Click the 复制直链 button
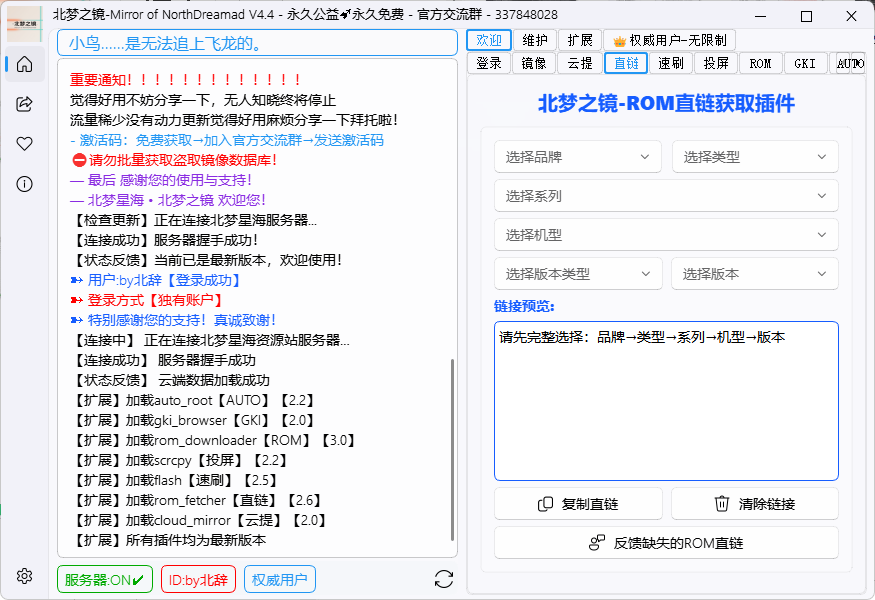The height and width of the screenshot is (600, 875). point(578,504)
